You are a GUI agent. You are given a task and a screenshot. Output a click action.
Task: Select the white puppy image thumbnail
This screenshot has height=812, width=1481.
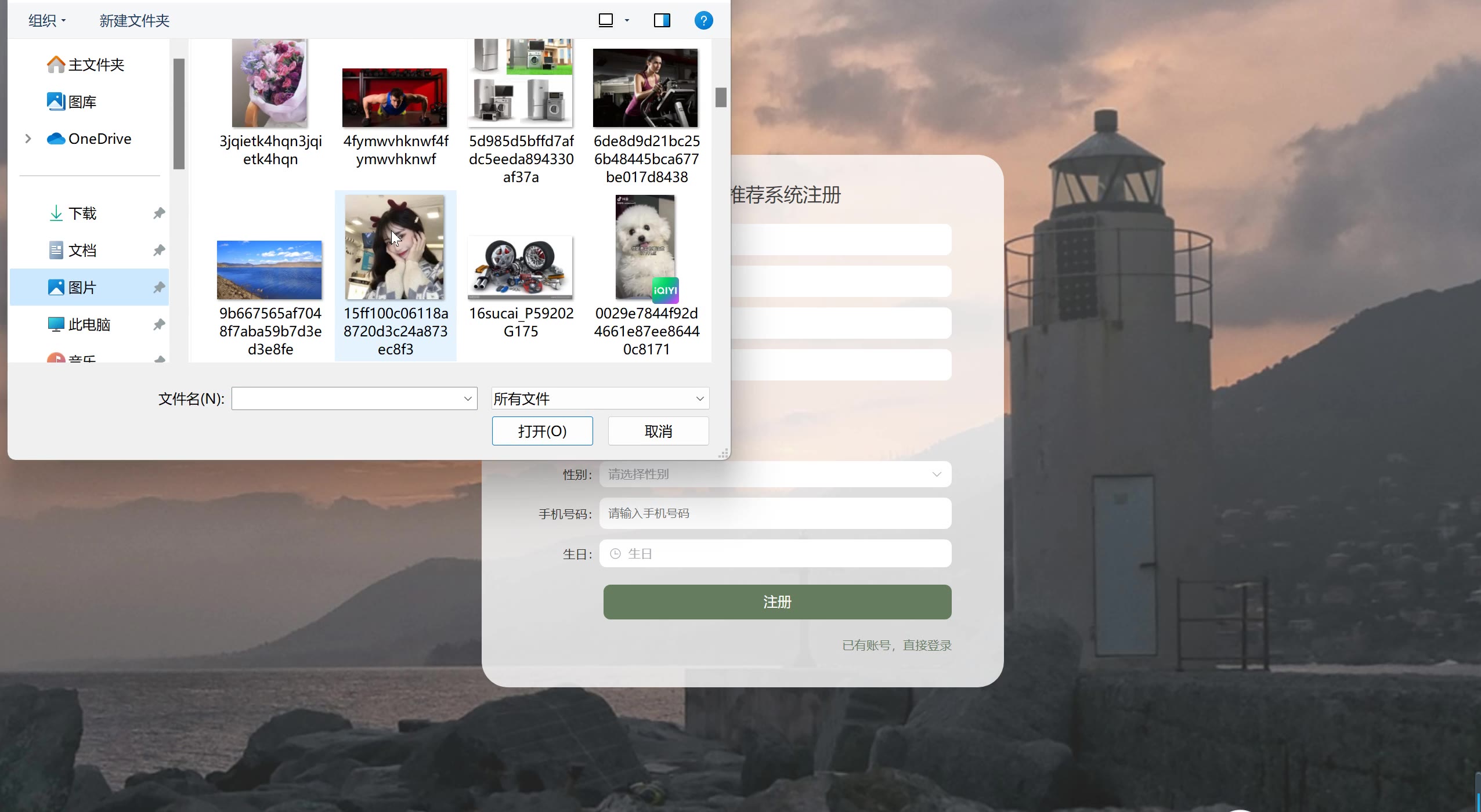coord(645,248)
